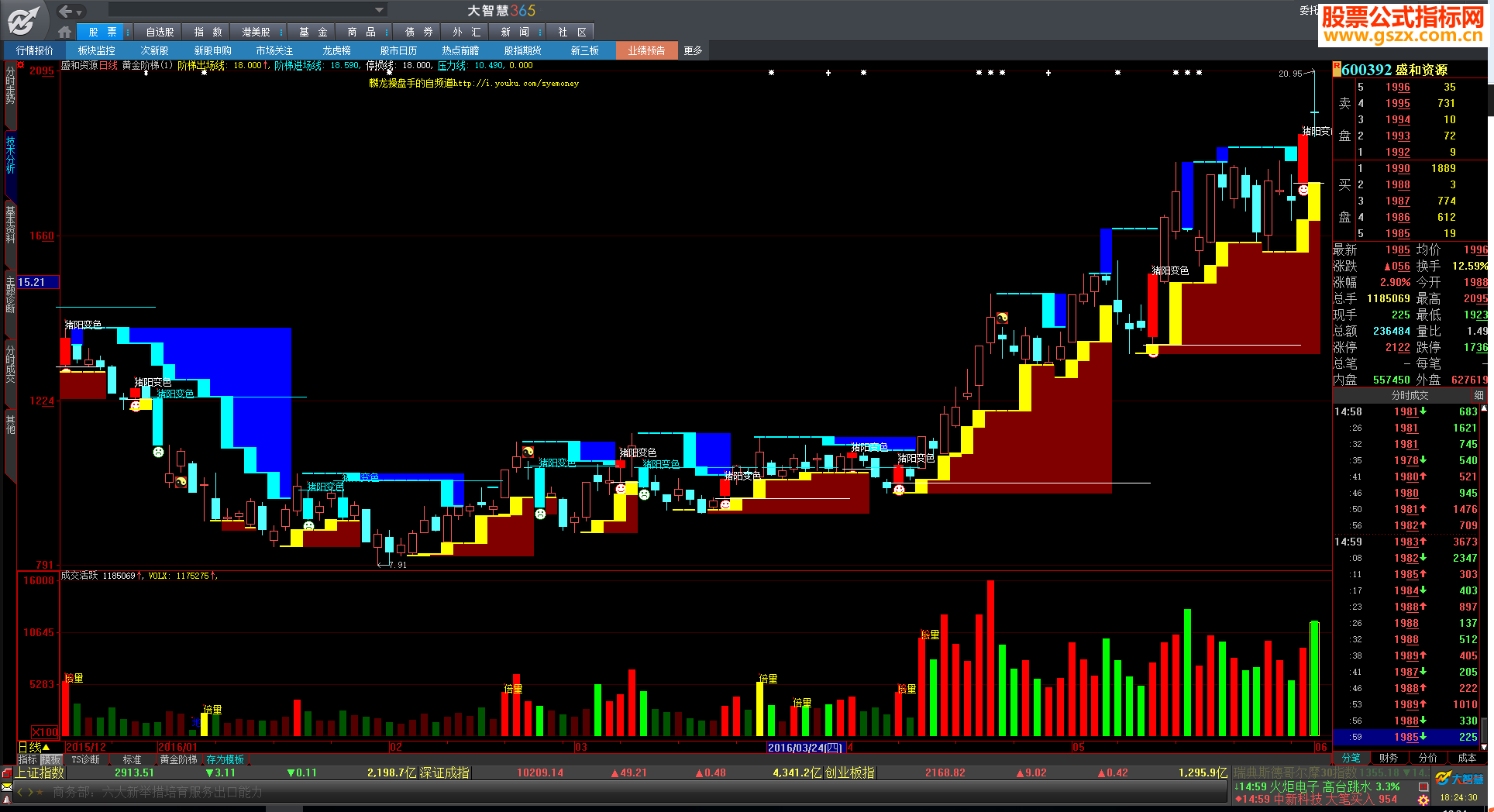Click the news ticker star icon
Viewport: 1494px width, 812px height.
(x=40, y=792)
